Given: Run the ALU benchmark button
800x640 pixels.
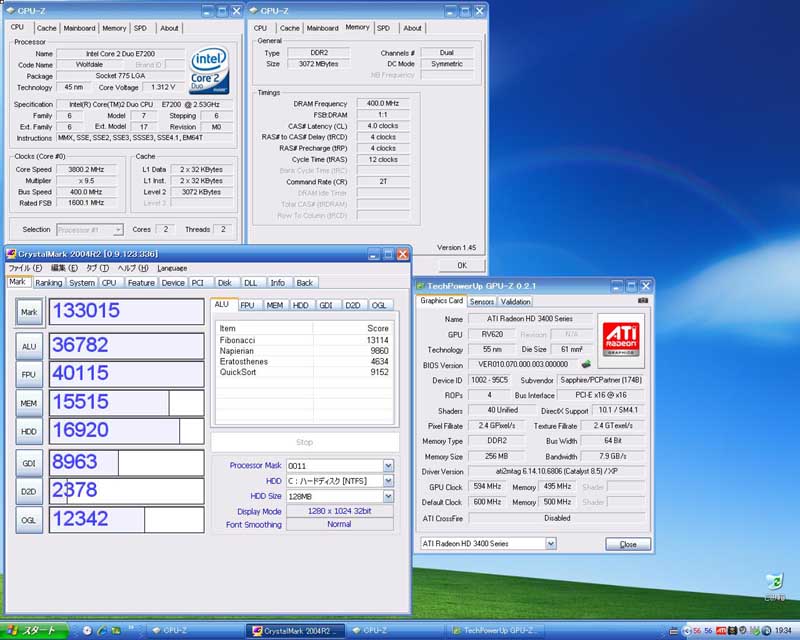Looking at the screenshot, I should coord(29,346).
